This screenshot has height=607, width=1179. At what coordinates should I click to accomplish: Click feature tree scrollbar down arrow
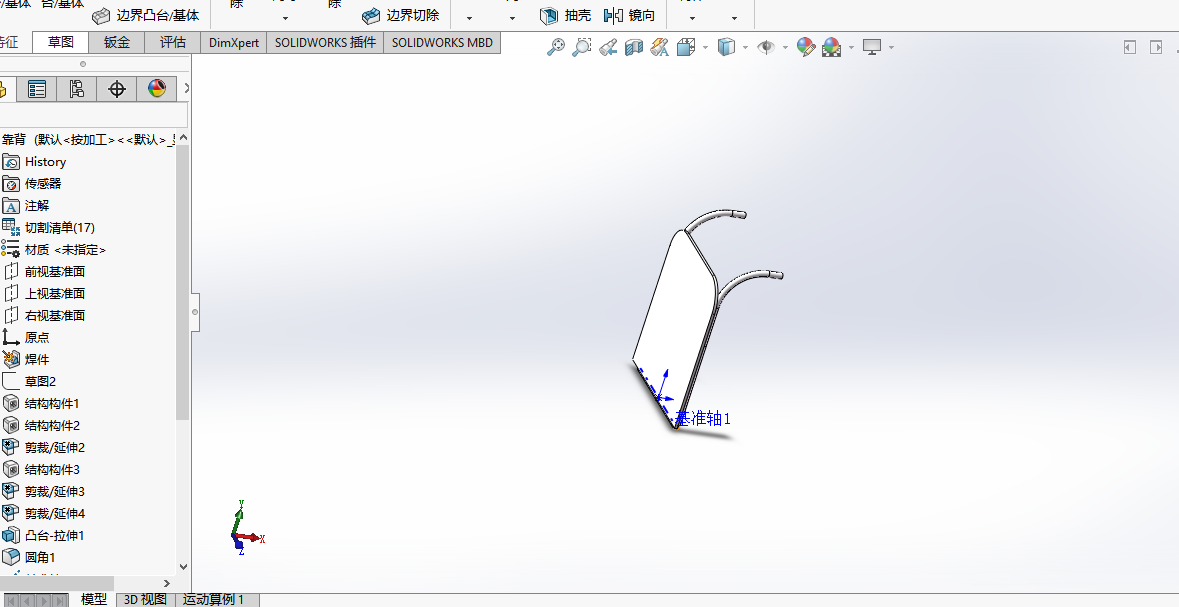click(183, 567)
